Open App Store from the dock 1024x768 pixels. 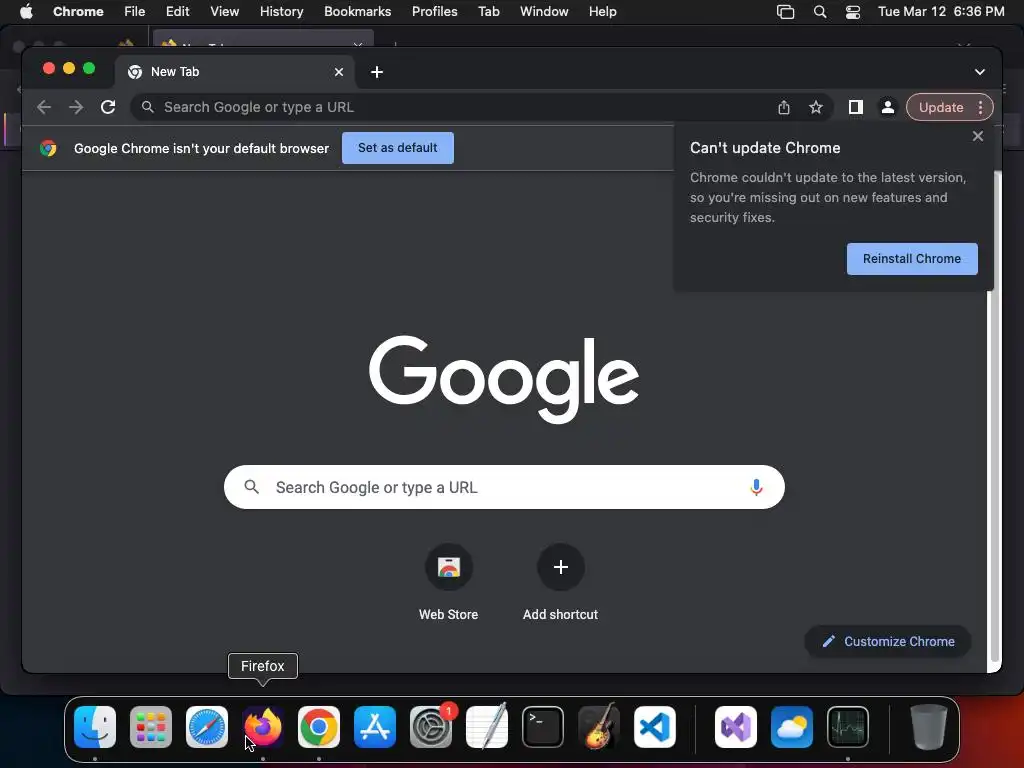375,727
